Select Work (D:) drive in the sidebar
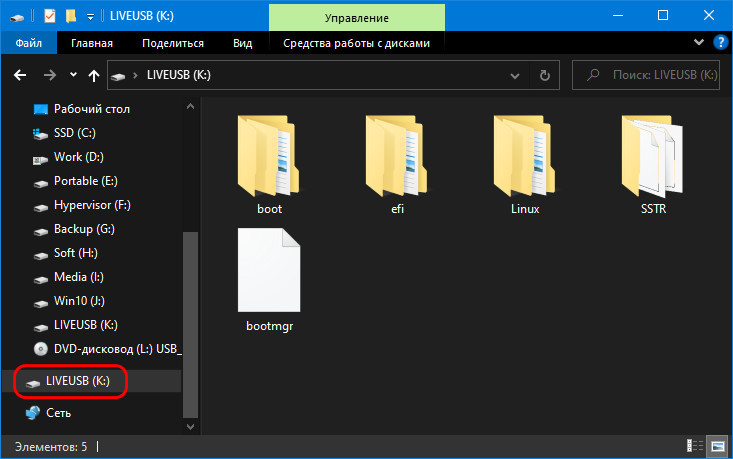Screen dimensions: 733x459 pyautogui.click(x=79, y=157)
